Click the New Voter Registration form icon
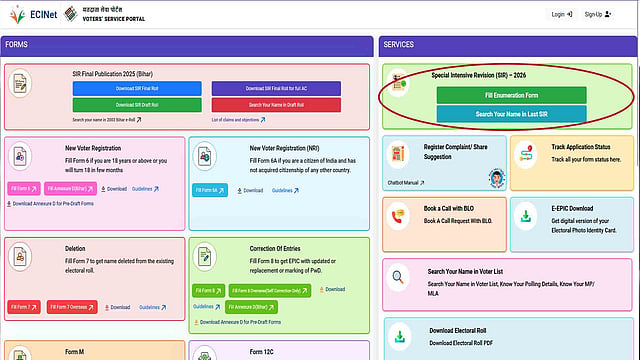 (x=20, y=156)
